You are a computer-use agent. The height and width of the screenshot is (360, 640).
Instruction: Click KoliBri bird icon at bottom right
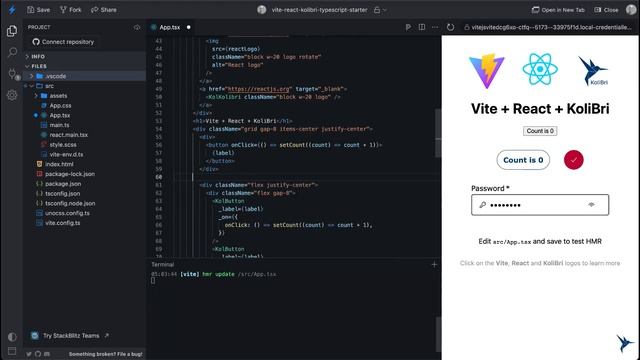(x=624, y=343)
